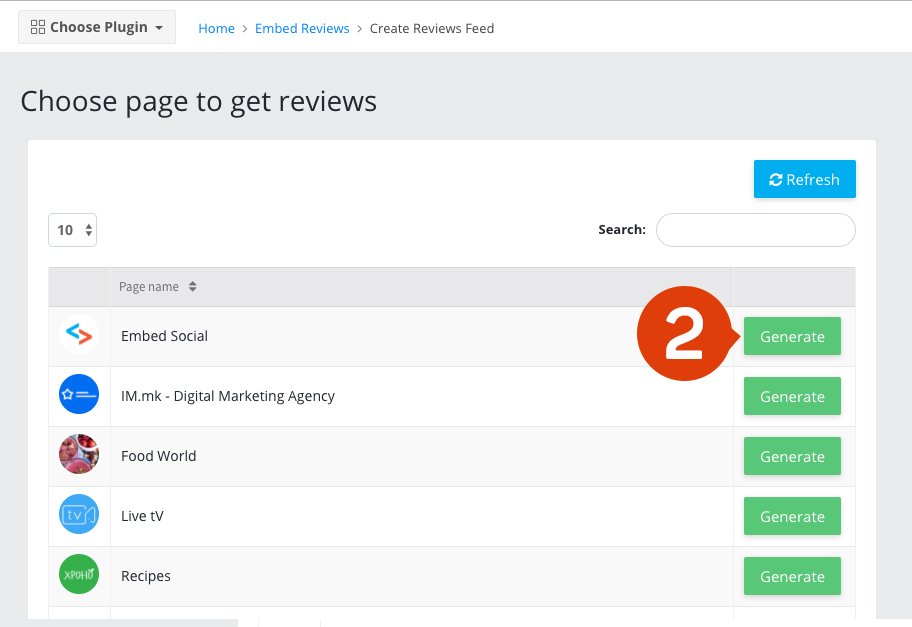
Task: Click the Live tV page logo
Action: pos(79,514)
